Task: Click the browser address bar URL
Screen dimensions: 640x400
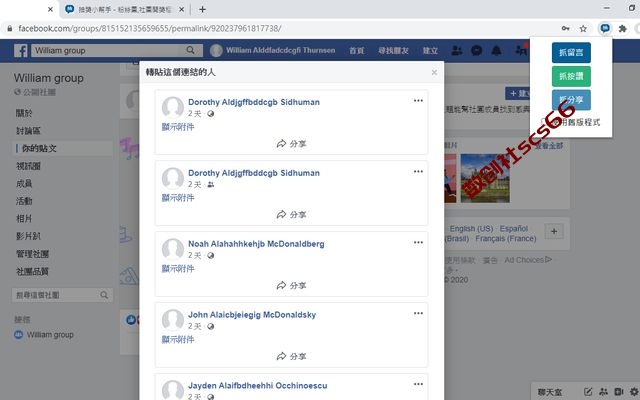Action: 150,29
